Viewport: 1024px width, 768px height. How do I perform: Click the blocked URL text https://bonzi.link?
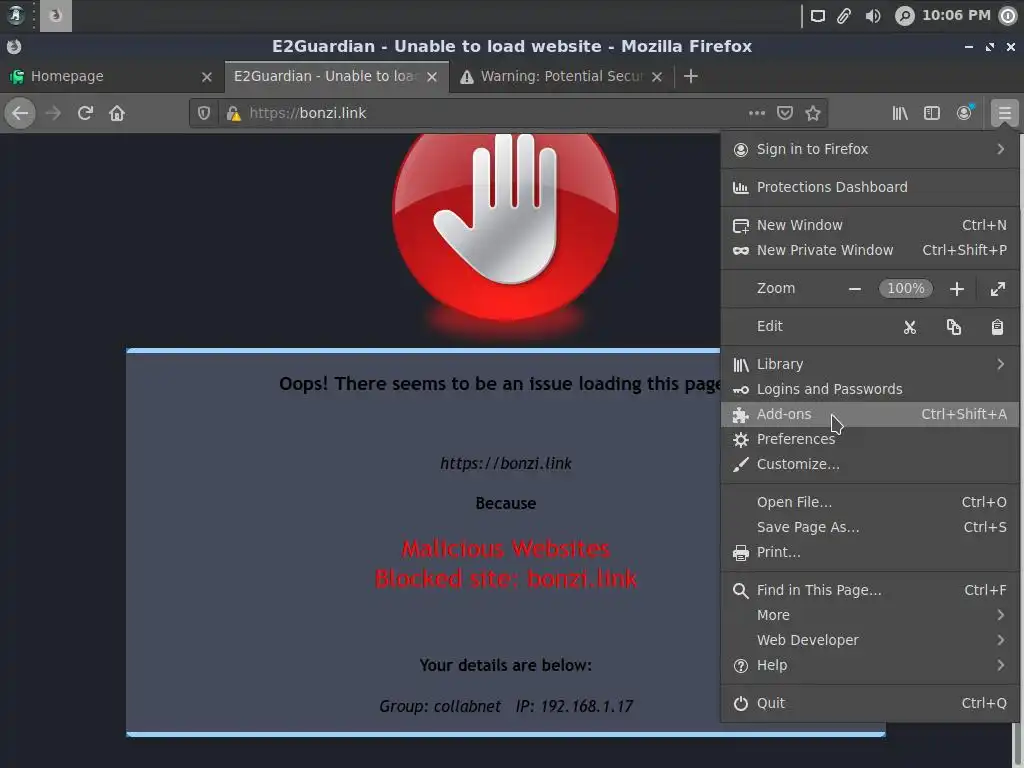(x=505, y=464)
